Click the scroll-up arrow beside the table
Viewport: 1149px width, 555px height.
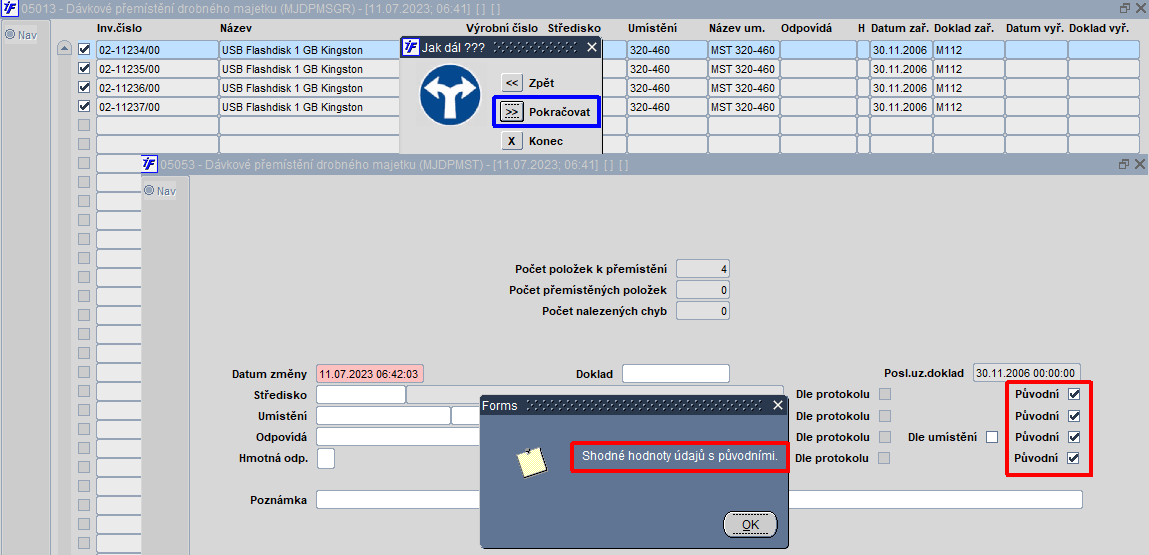tap(64, 48)
